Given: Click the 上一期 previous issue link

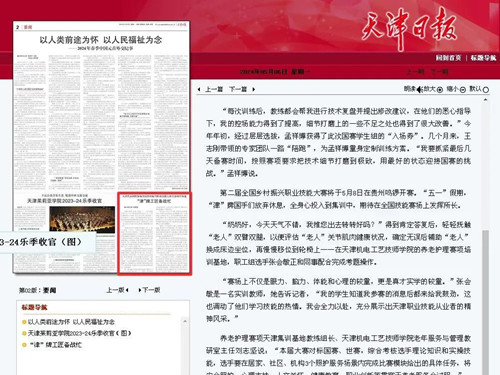Looking at the screenshot, I should click(x=415, y=72).
